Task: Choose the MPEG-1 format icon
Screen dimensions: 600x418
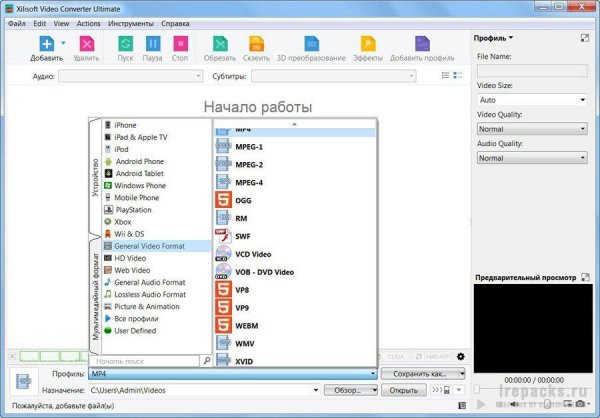Action: (x=223, y=147)
